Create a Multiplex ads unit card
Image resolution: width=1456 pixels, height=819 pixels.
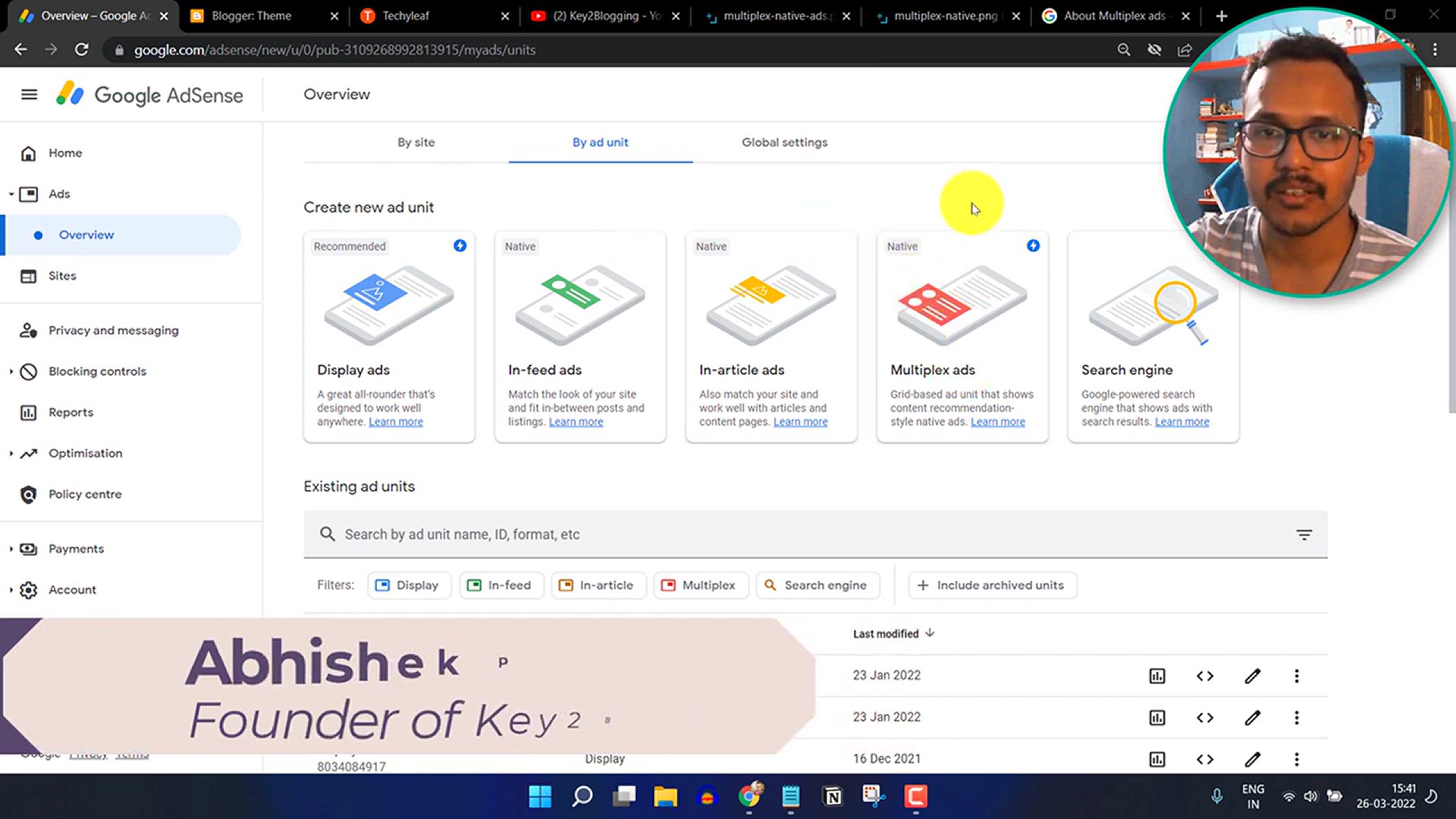[962, 337]
